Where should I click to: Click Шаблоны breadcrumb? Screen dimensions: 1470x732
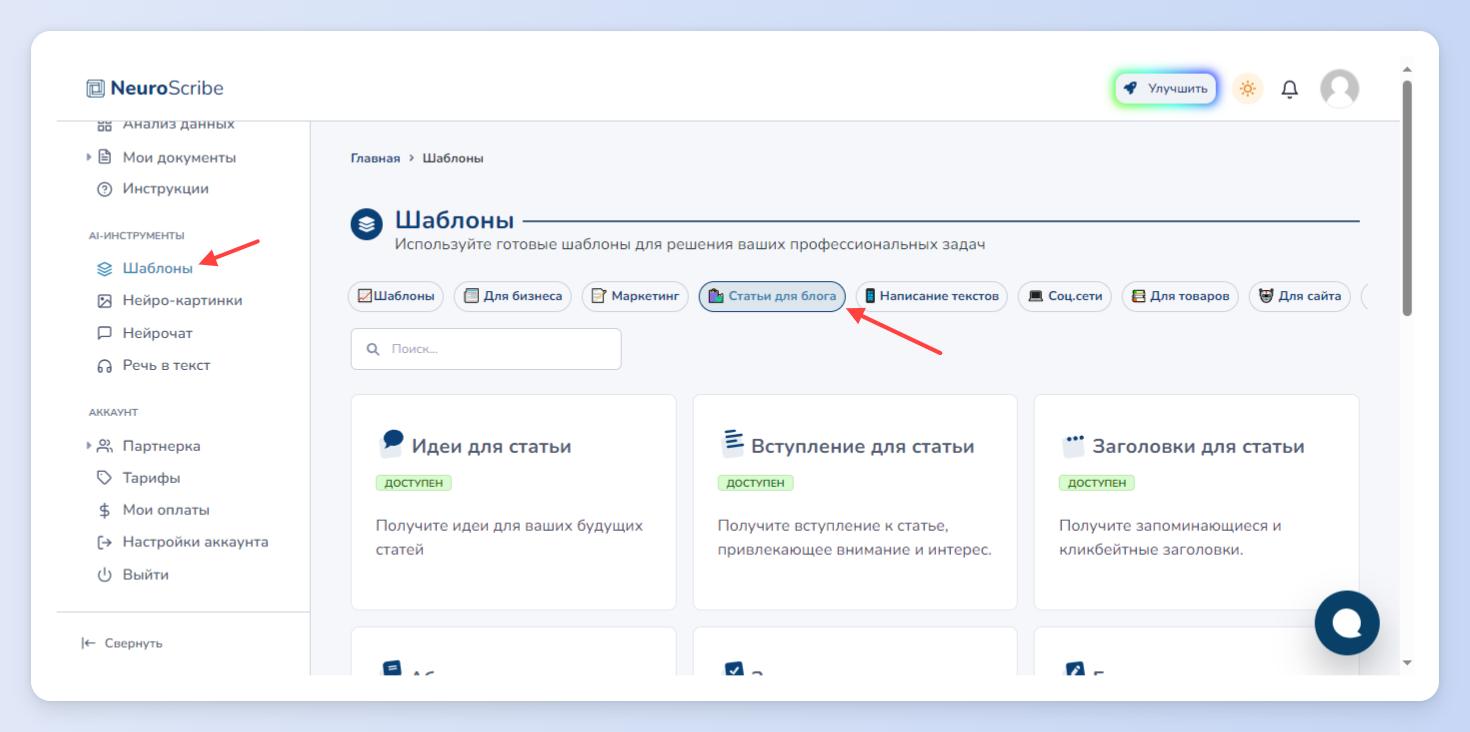coord(453,158)
